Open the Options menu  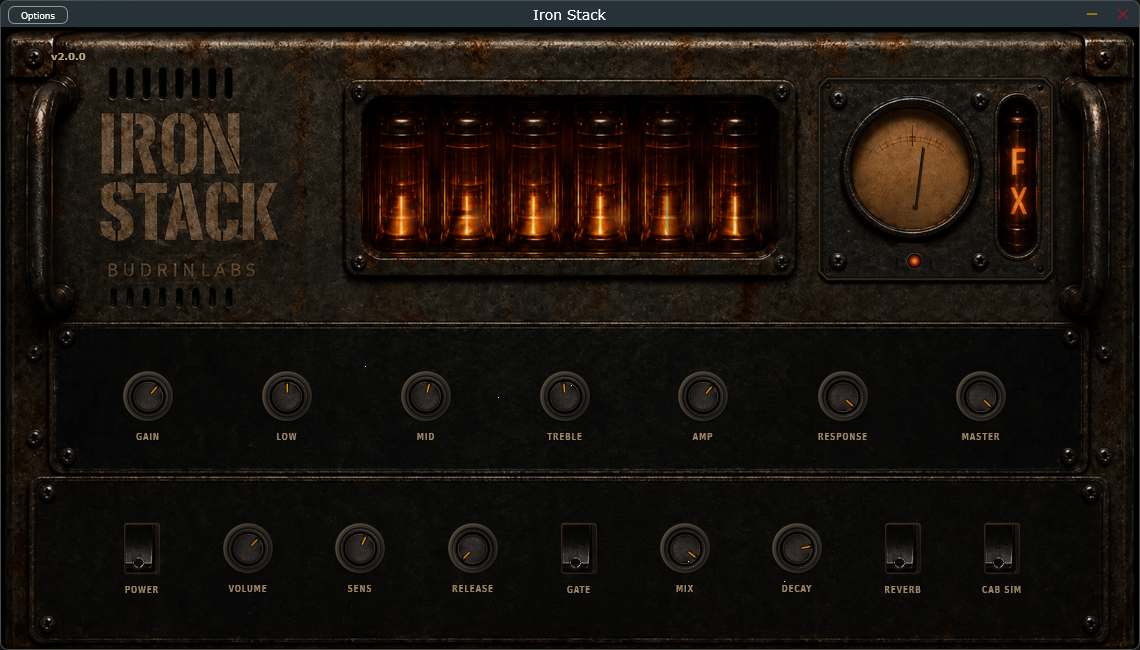[x=38, y=15]
